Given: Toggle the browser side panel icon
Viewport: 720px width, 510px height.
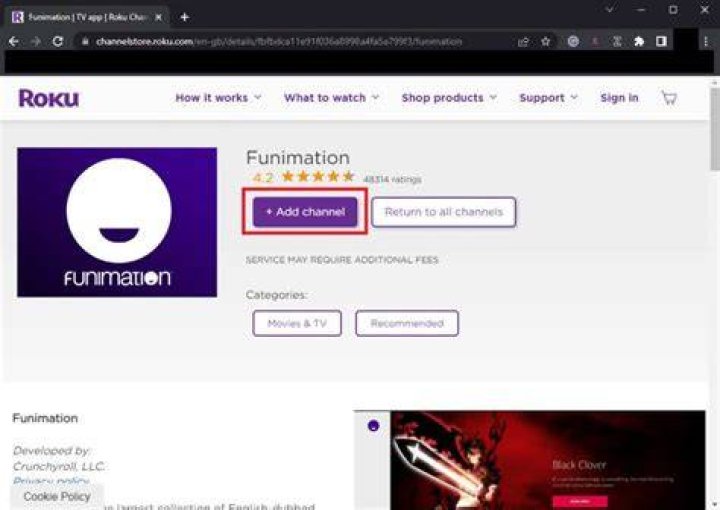Looking at the screenshot, I should [661, 41].
